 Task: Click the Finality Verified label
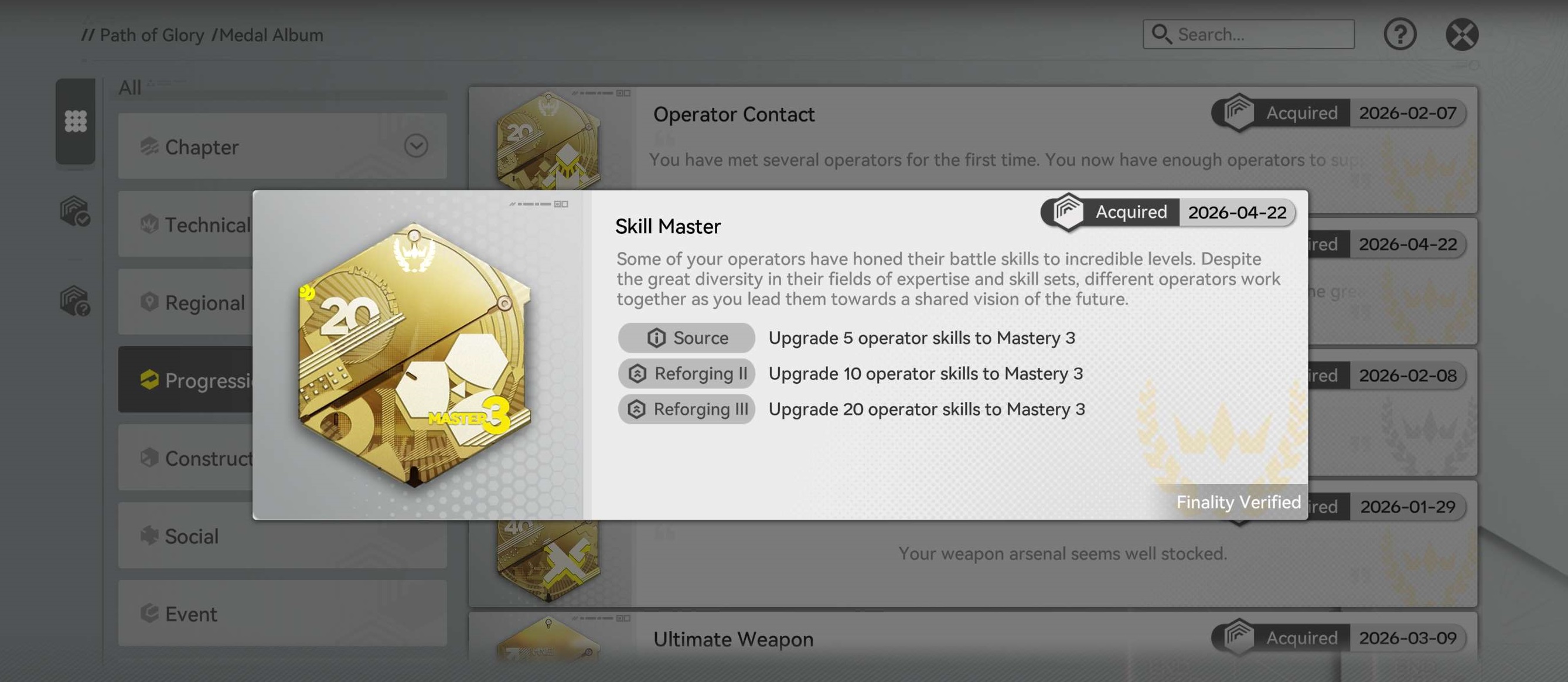tap(1238, 502)
